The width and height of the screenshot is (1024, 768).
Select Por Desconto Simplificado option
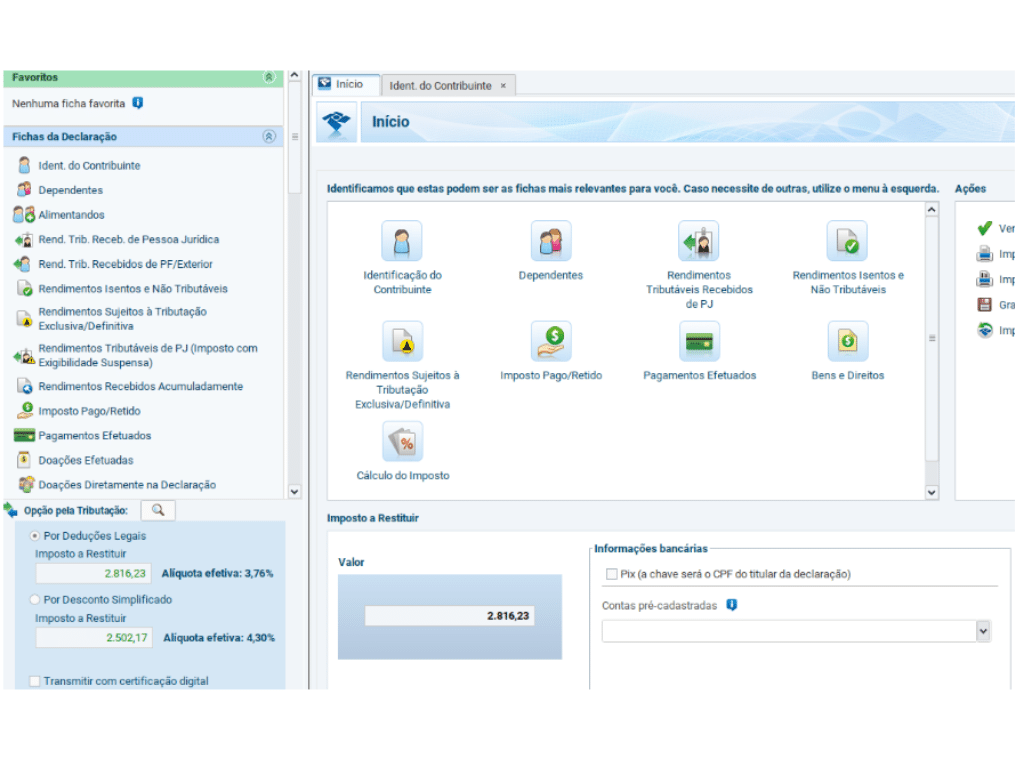click(x=36, y=600)
